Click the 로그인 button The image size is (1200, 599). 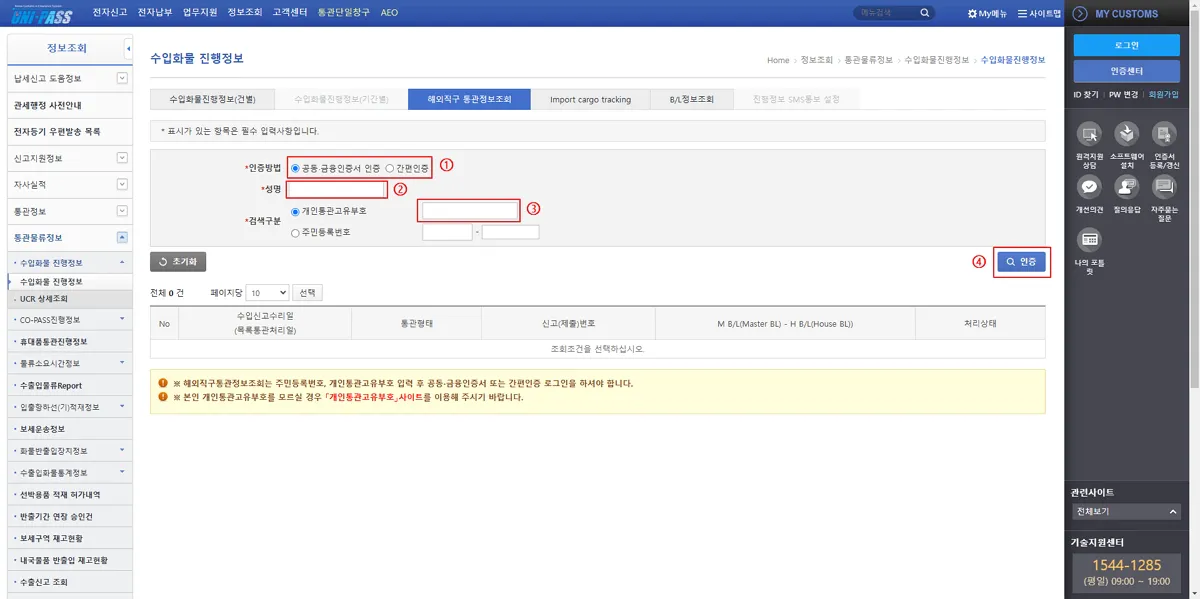tap(1126, 45)
